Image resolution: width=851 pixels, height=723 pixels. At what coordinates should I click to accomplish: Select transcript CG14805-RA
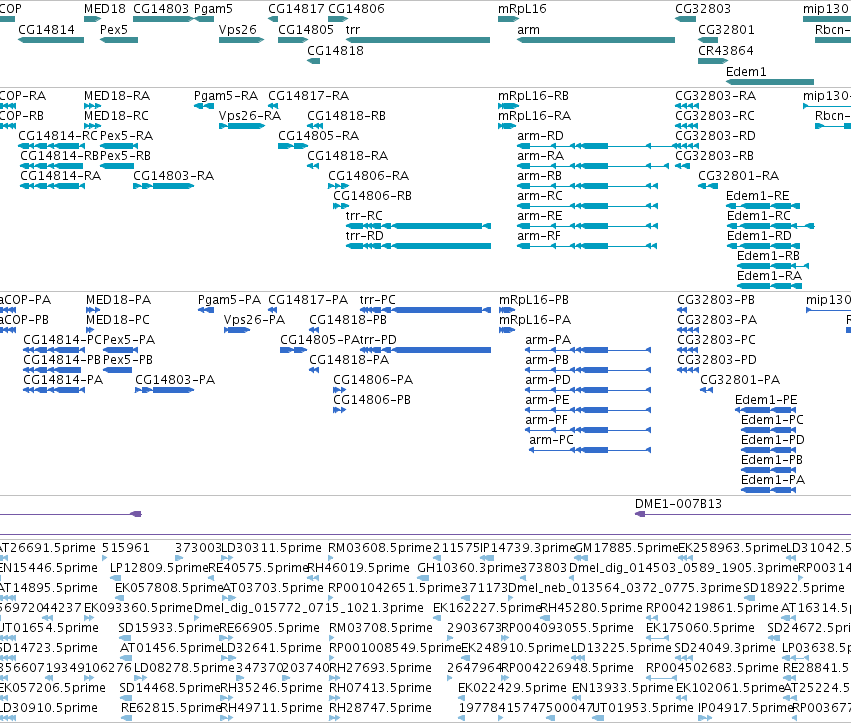pos(319,136)
